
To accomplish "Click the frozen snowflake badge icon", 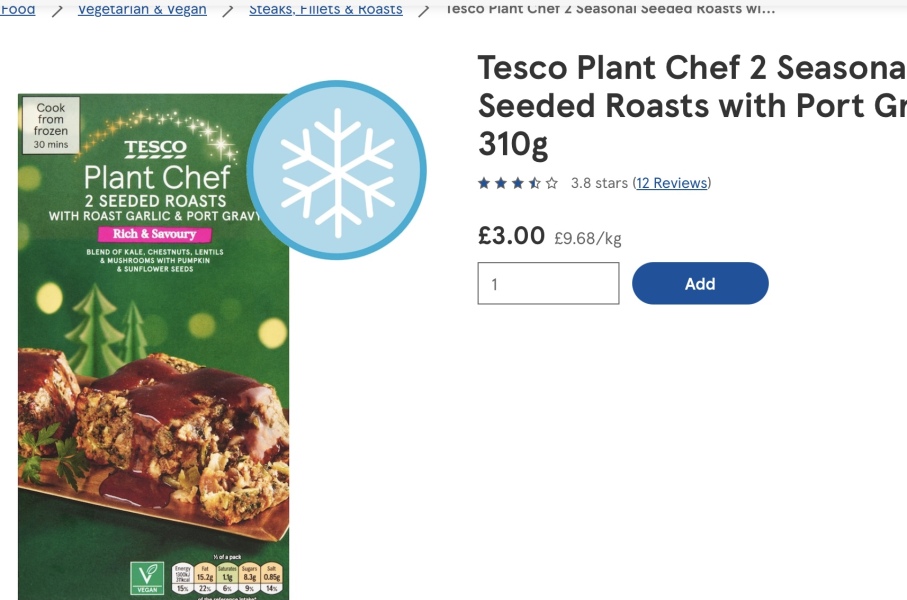I will point(337,170).
